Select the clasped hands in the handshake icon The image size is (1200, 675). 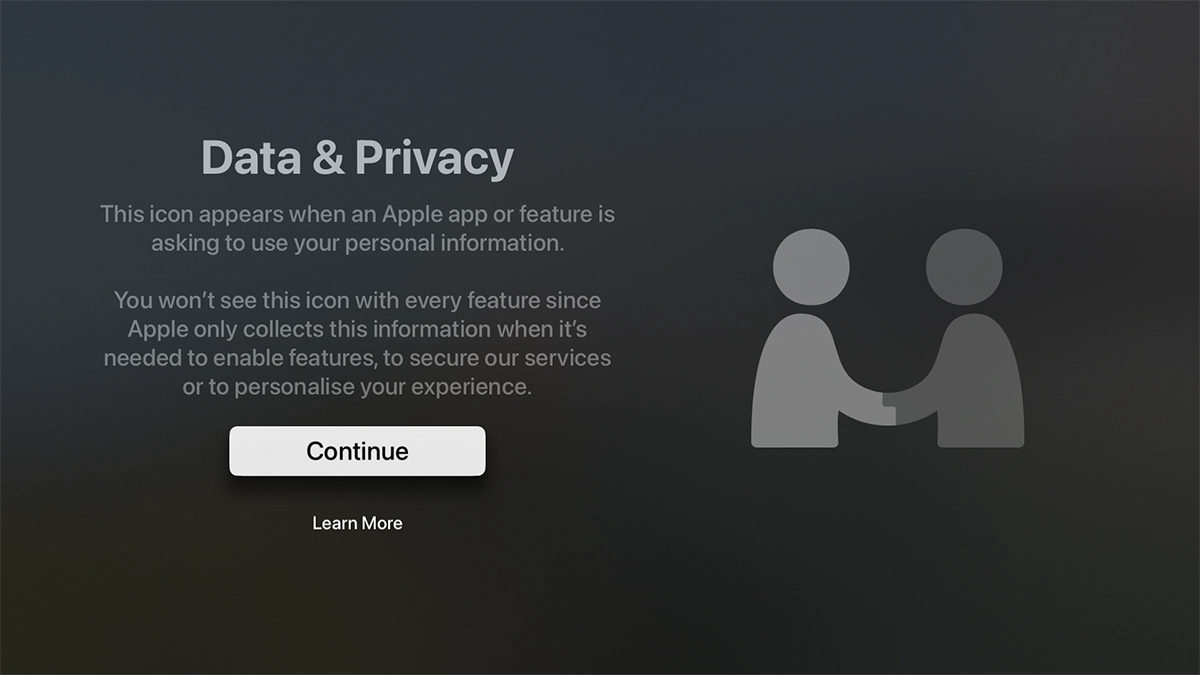[884, 407]
